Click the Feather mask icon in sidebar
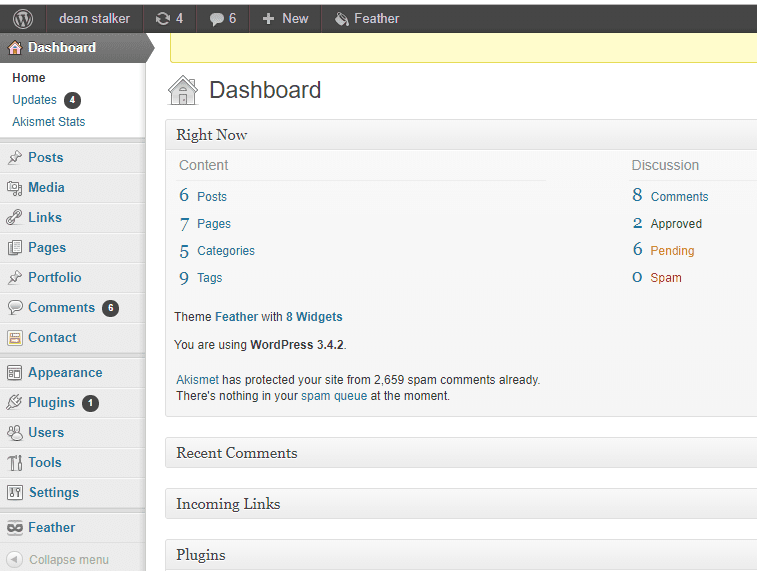The width and height of the screenshot is (757, 571). click(x=15, y=527)
